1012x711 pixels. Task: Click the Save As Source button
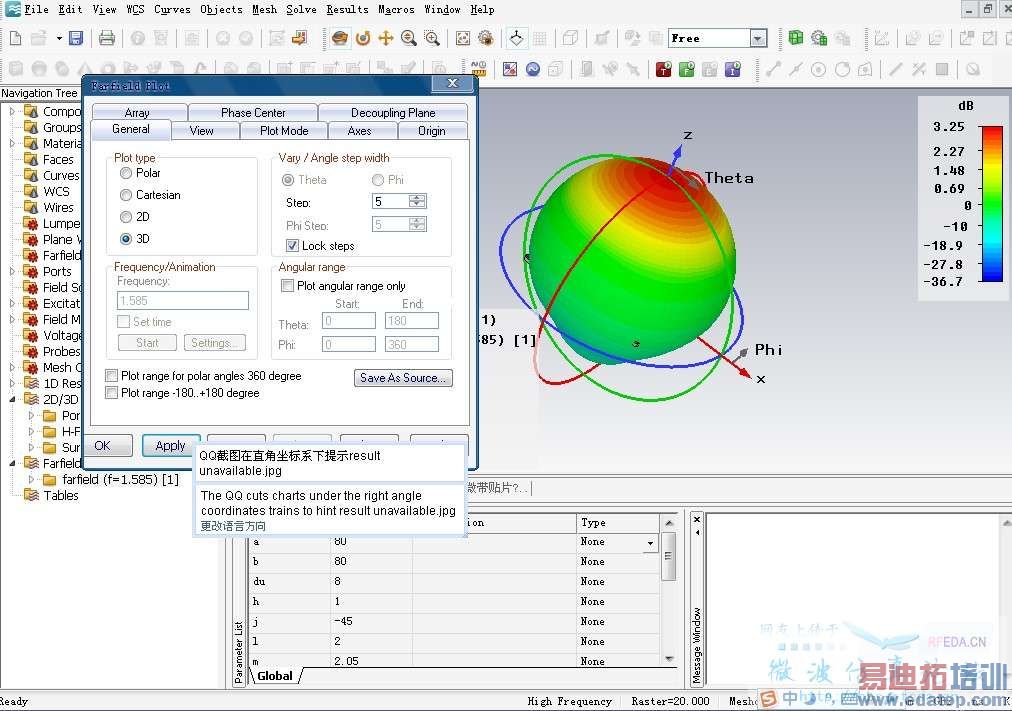tap(404, 378)
